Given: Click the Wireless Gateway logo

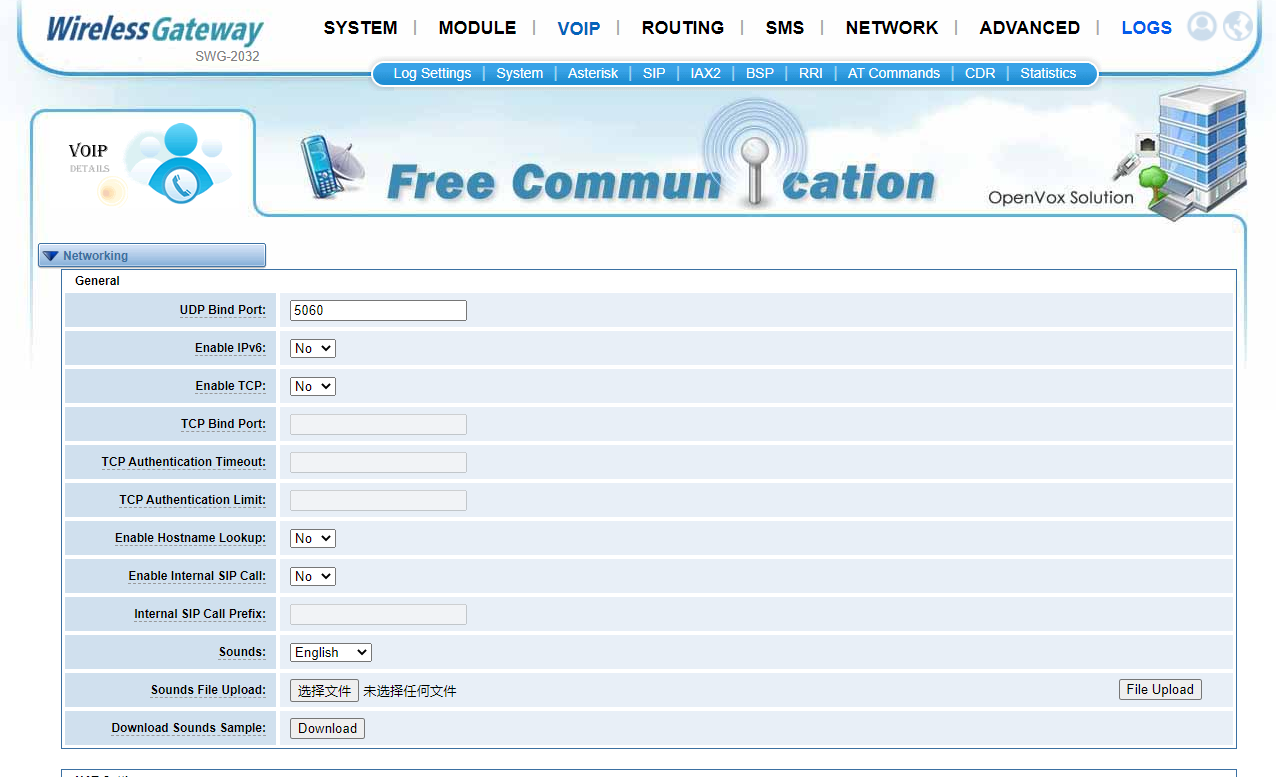Looking at the screenshot, I should [x=154, y=30].
